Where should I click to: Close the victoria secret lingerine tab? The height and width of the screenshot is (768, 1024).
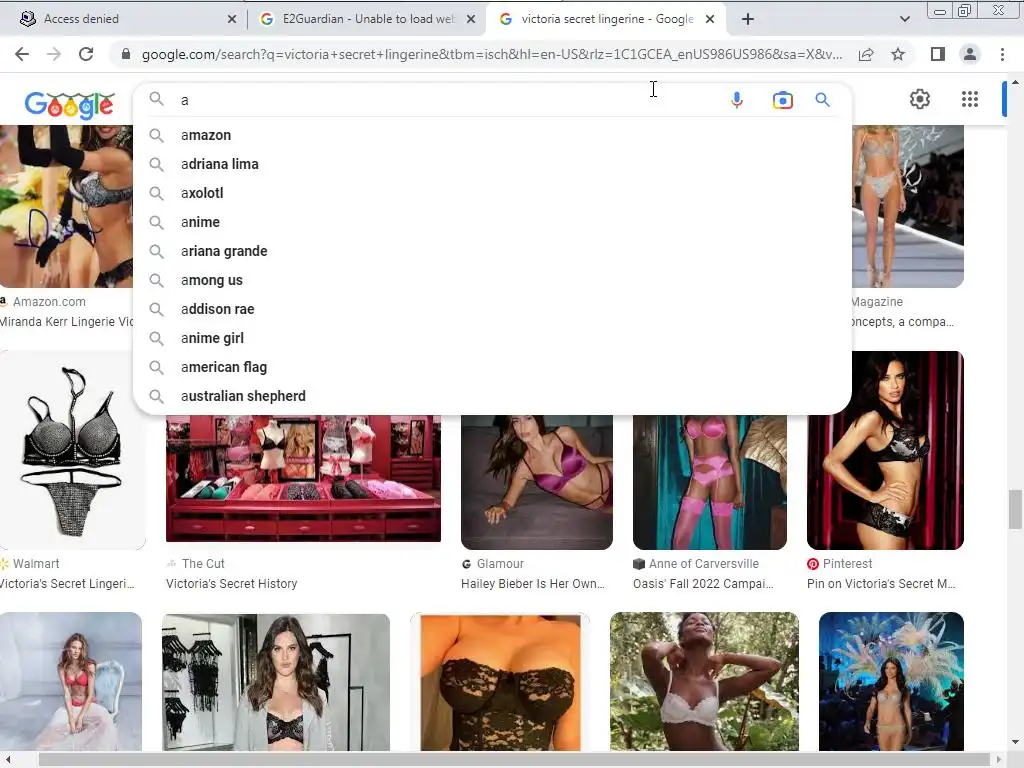(x=710, y=19)
